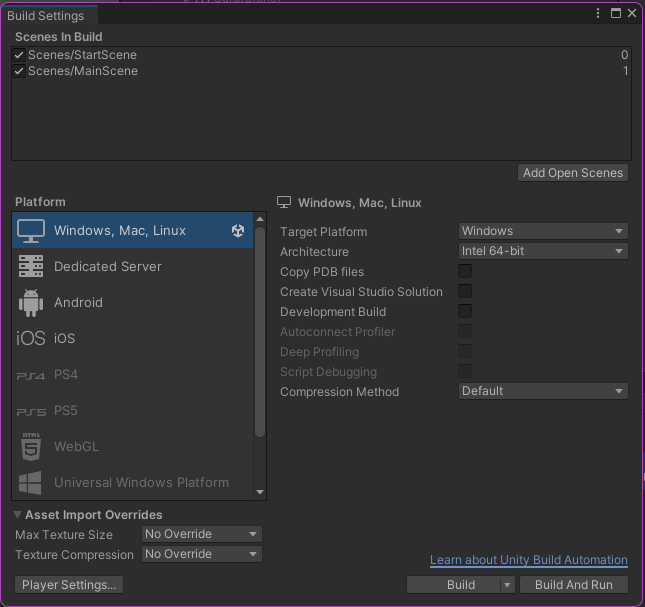Click the Scenes In Build heading
645x607 pixels.
[58, 37]
